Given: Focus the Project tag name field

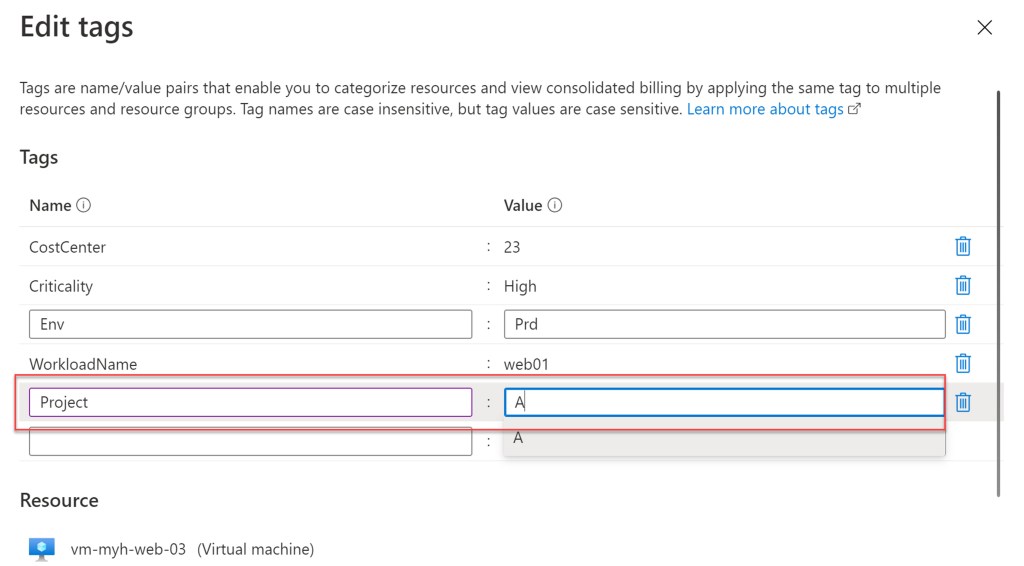Looking at the screenshot, I should tap(250, 402).
